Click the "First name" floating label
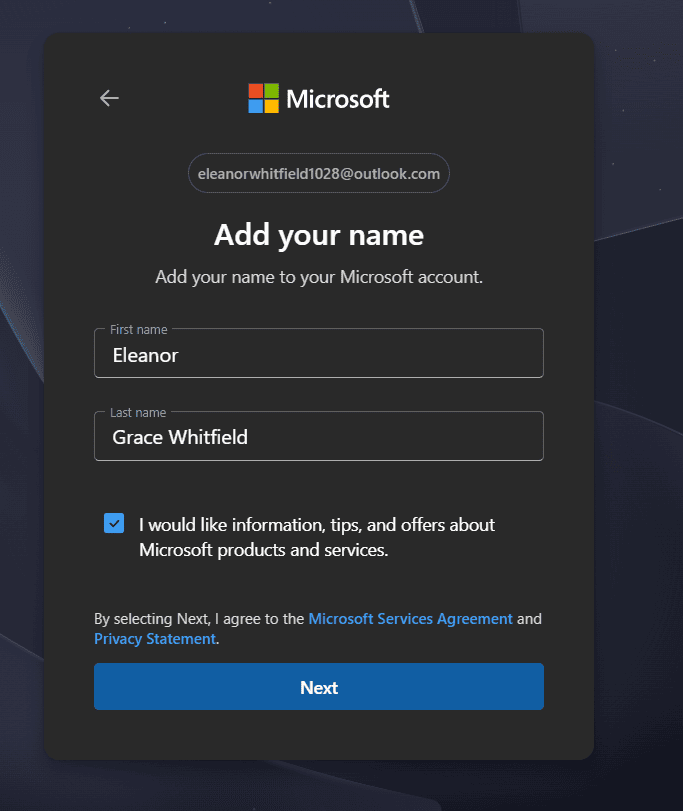The image size is (683, 811). (x=139, y=329)
